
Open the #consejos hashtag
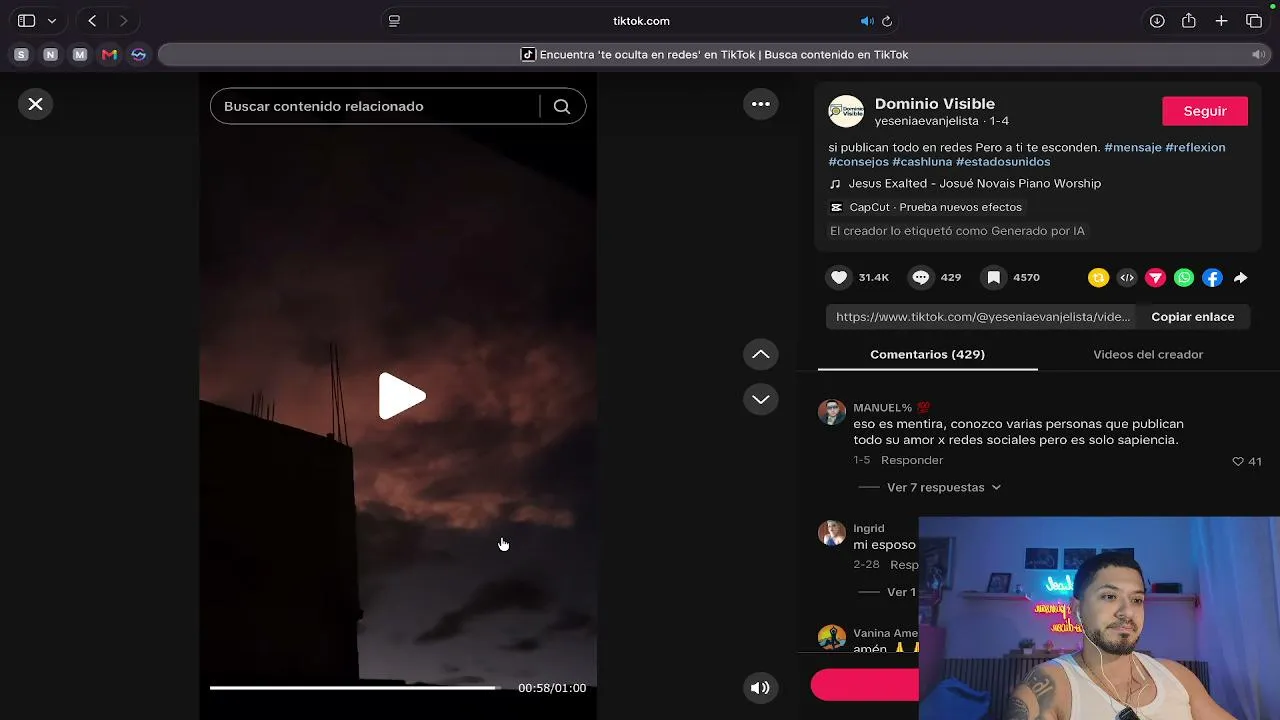coord(859,162)
